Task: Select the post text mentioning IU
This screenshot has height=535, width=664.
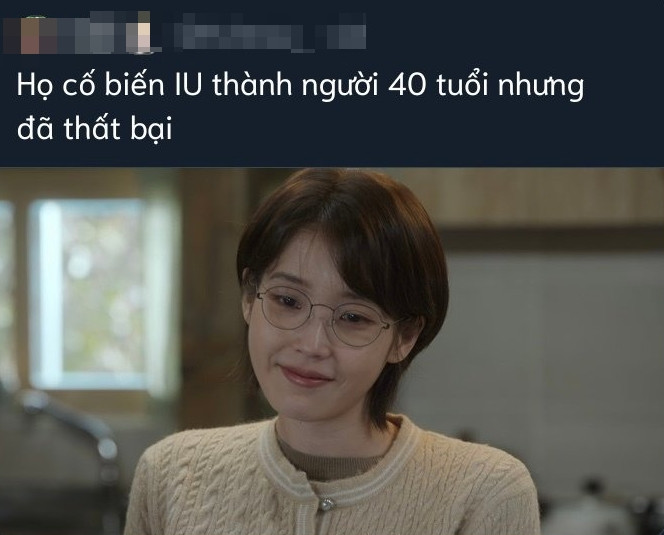Action: [x=300, y=106]
